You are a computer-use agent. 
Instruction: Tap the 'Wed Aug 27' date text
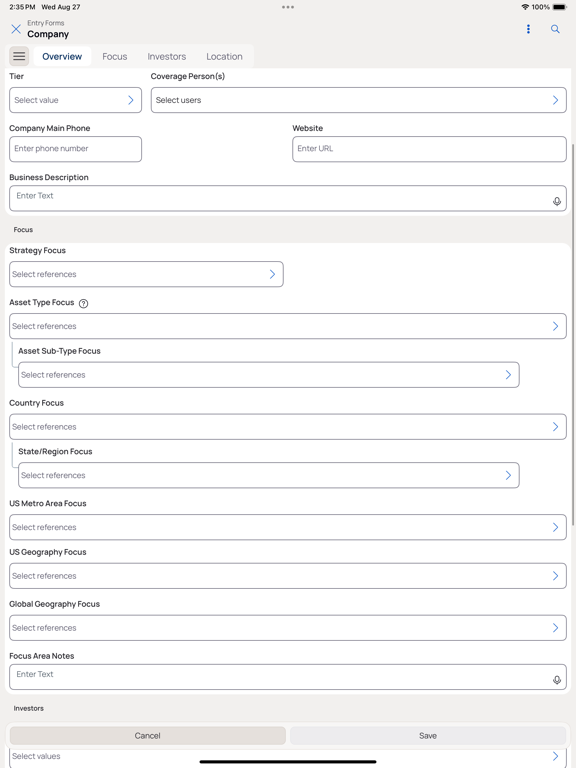(61, 7)
